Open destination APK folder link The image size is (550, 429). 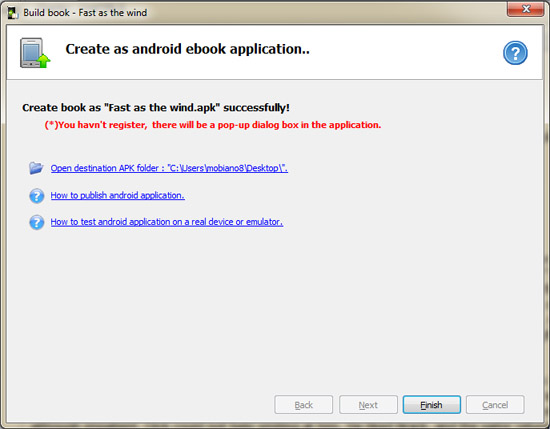tap(169, 168)
